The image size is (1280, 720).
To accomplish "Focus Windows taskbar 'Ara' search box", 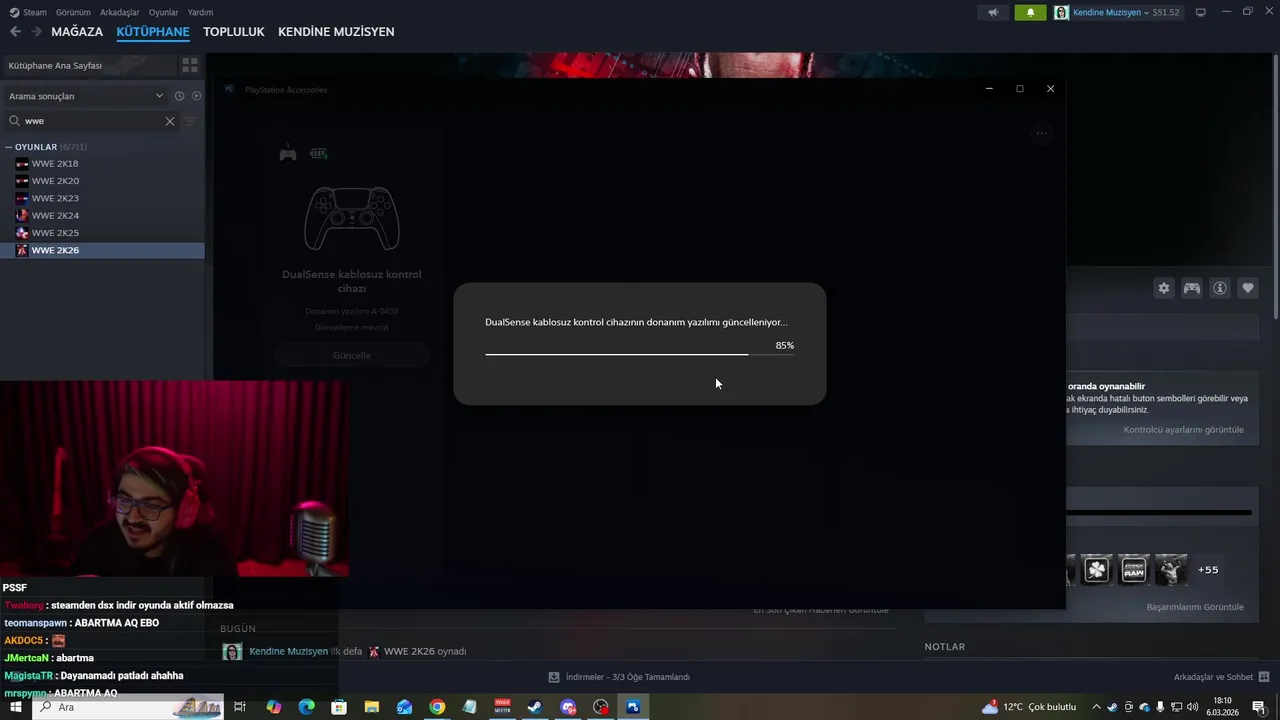I will [x=130, y=707].
